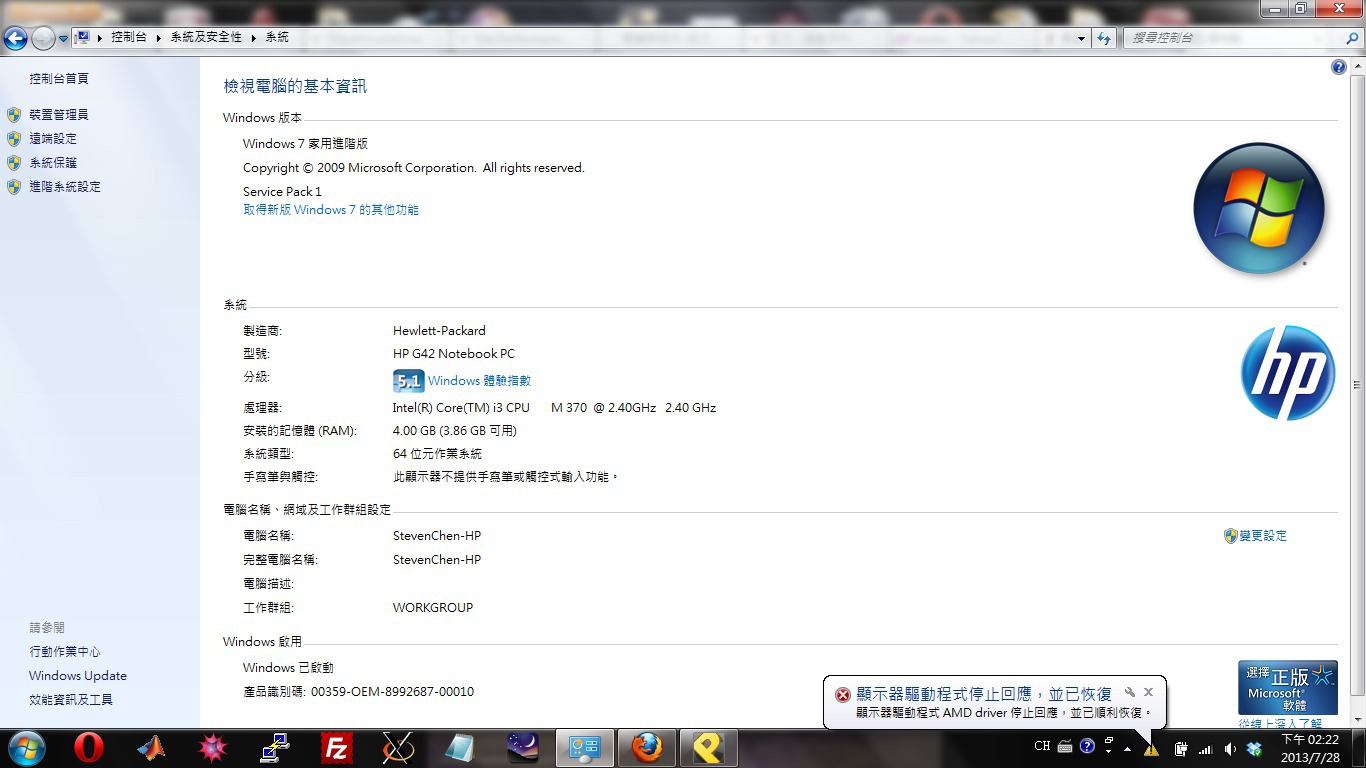This screenshot has width=1366, height=768.
Task: Go back with the blue Back arrow
Action: (15, 38)
